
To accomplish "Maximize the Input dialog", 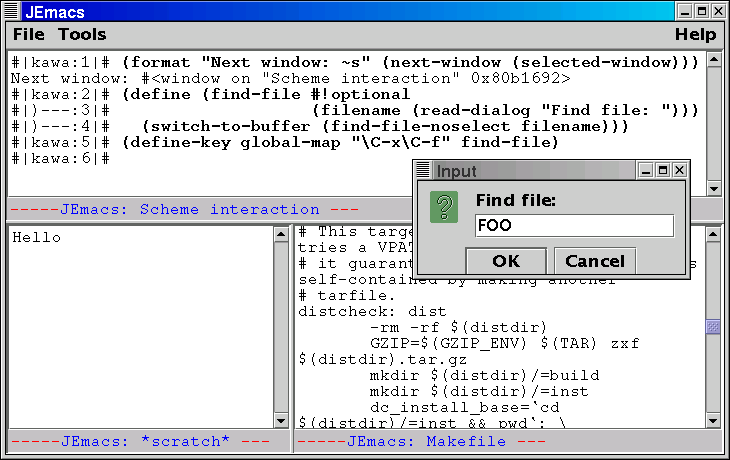I will pyautogui.click(x=662, y=171).
